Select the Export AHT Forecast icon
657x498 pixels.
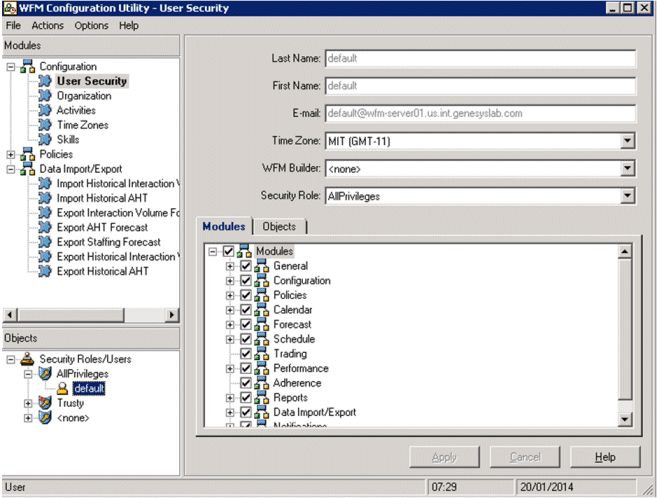coord(45,227)
